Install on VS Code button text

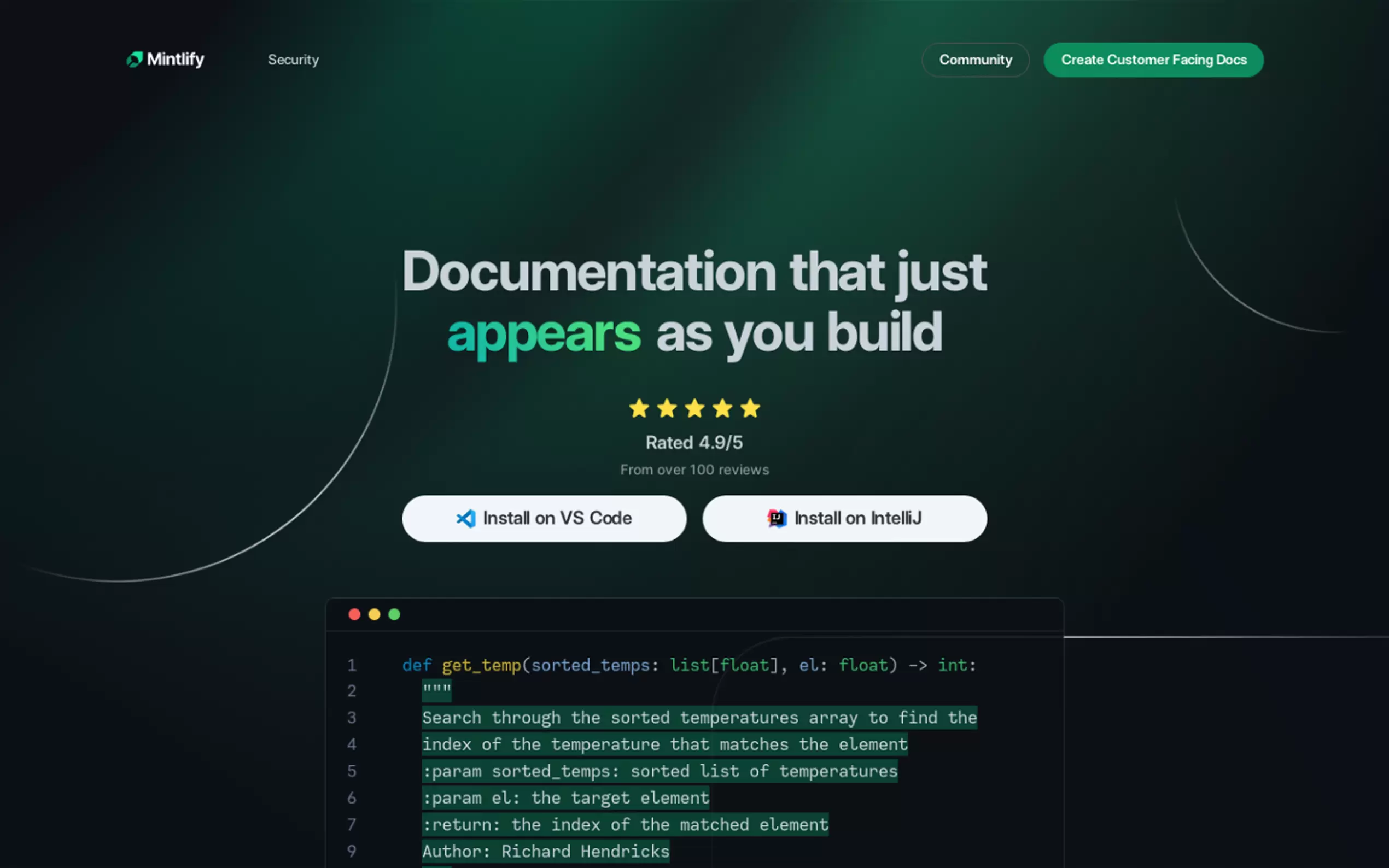tap(557, 518)
